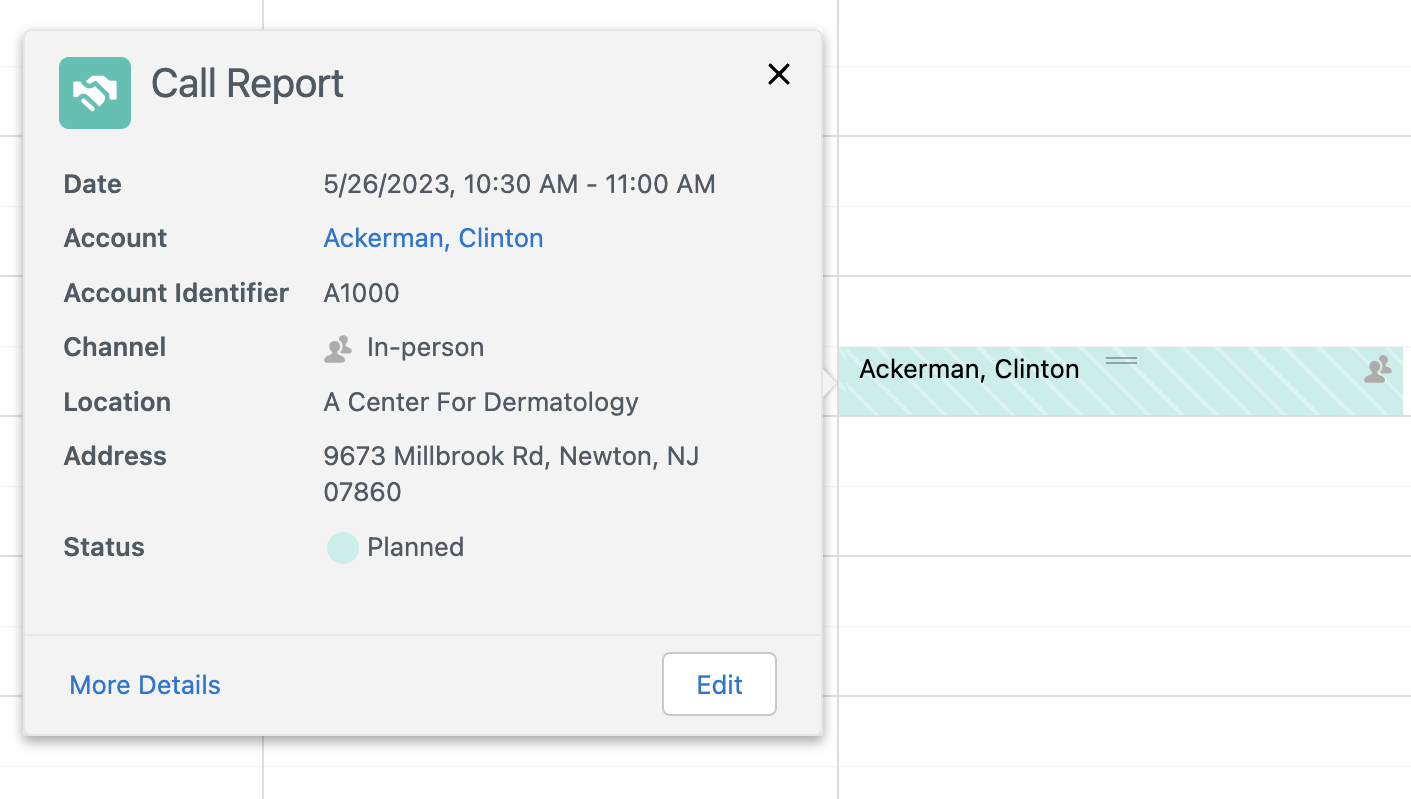This screenshot has width=1411, height=799.
Task: Select the A1000 account identifier value
Action: point(361,293)
